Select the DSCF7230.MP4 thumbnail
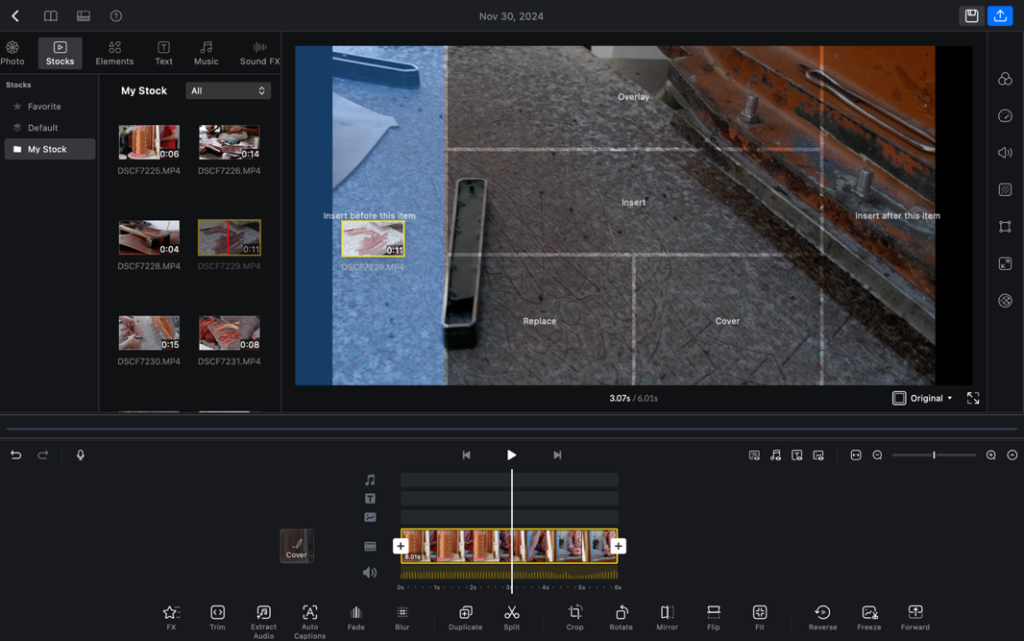The height and width of the screenshot is (641, 1024). 149,333
